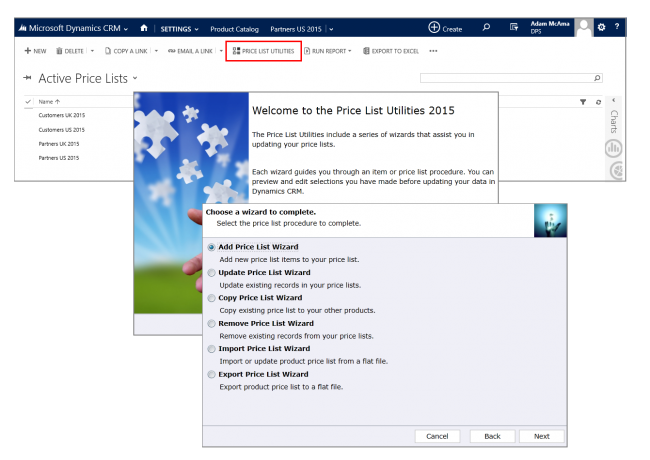650x460 pixels.
Task: Click the pin view icon
Action: 27,77
